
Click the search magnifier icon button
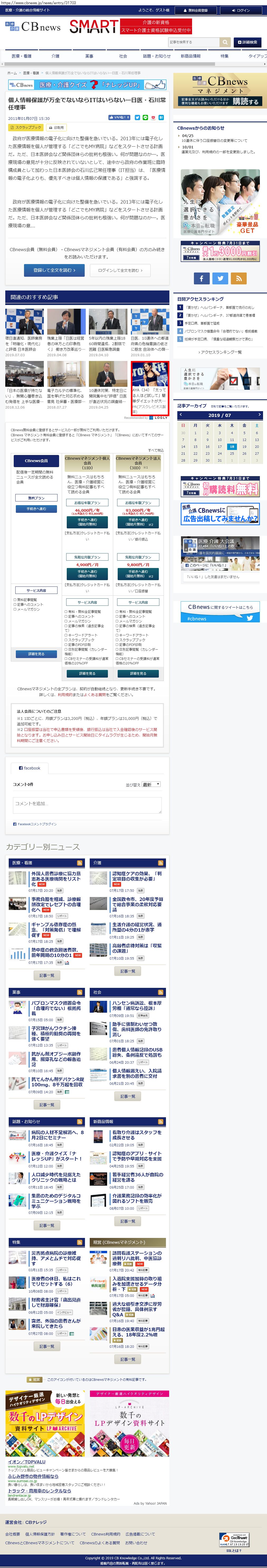tap(225, 42)
